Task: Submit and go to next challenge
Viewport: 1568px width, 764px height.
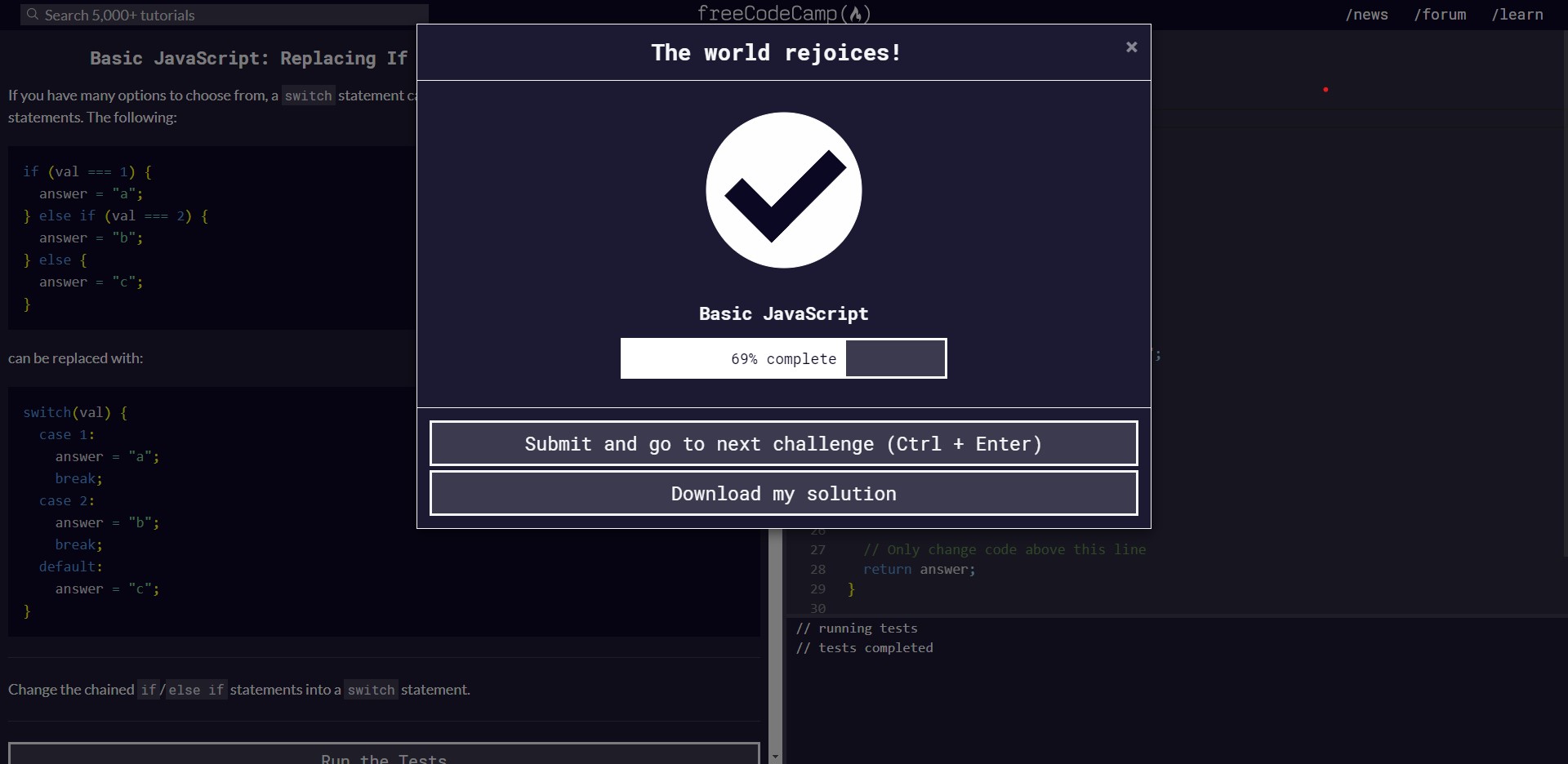Action: [x=783, y=444]
